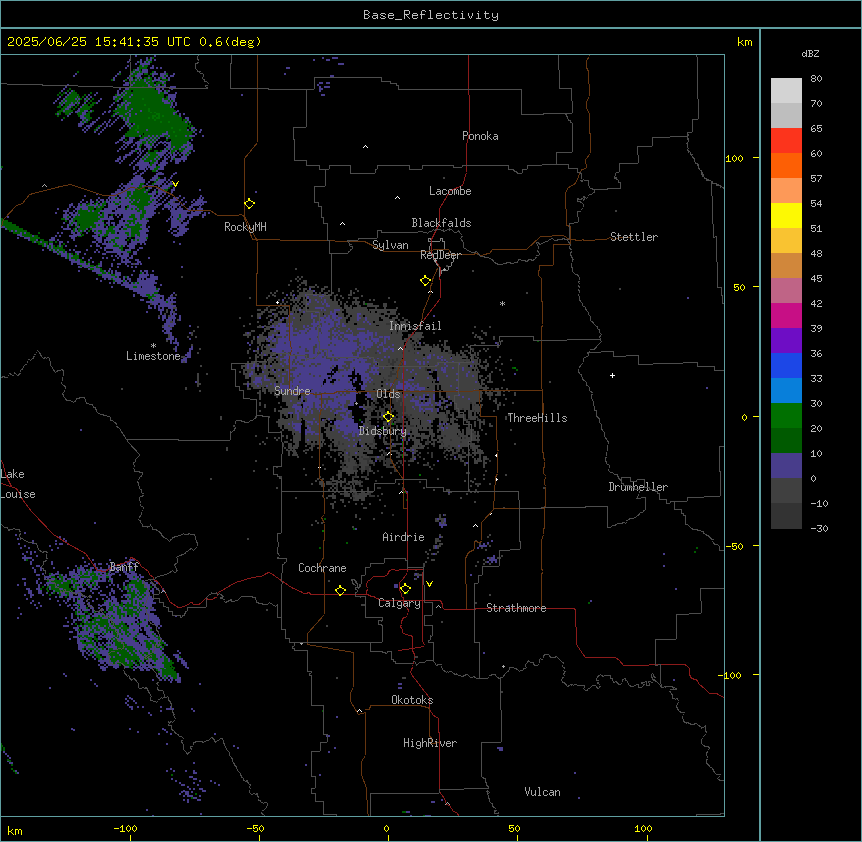
Task: Click the yellow V marker east of Calgary
Action: (x=429, y=584)
